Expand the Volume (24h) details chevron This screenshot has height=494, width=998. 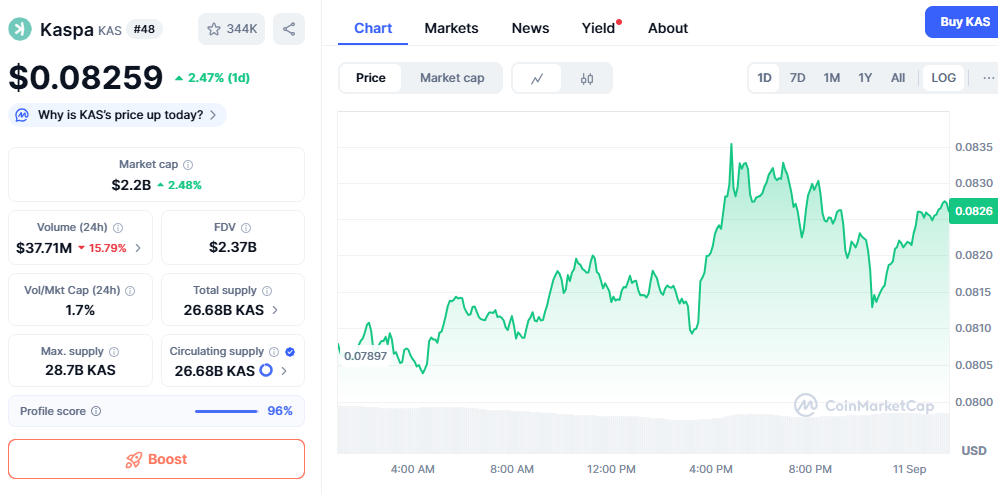(138, 248)
